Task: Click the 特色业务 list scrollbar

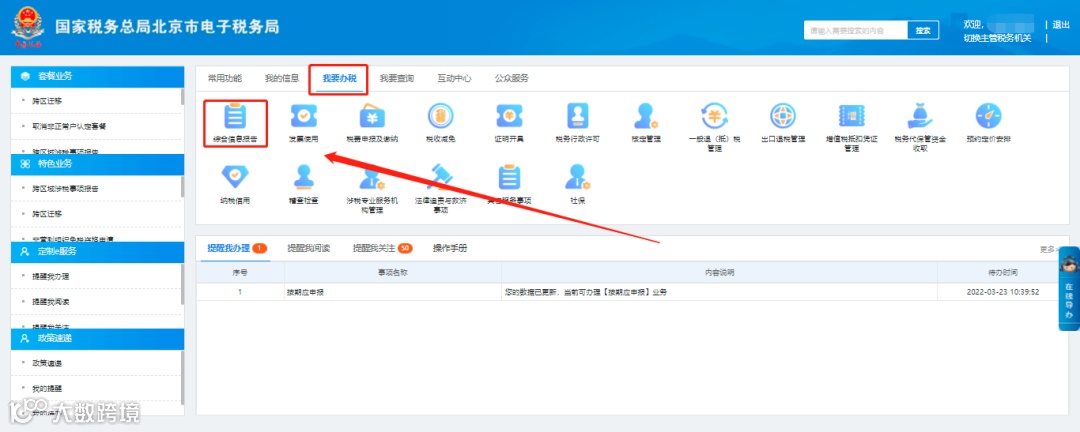Action: click(183, 187)
